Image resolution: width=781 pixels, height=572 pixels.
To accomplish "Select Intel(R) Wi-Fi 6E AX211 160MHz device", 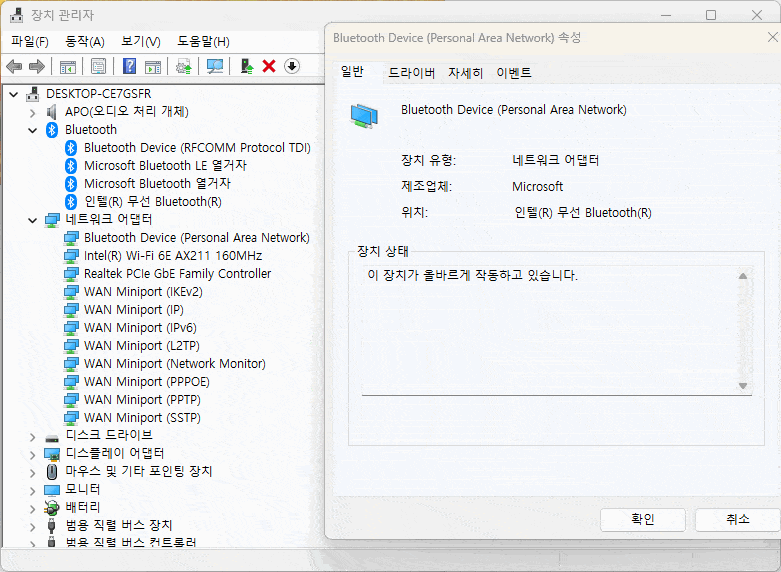I will 172,256.
